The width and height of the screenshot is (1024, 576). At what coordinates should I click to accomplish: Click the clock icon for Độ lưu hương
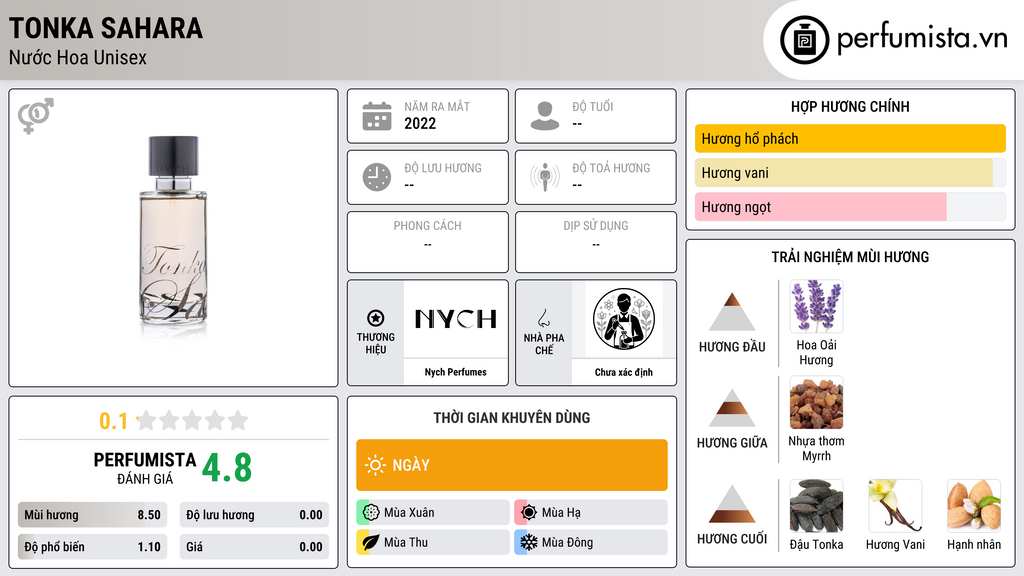[377, 177]
